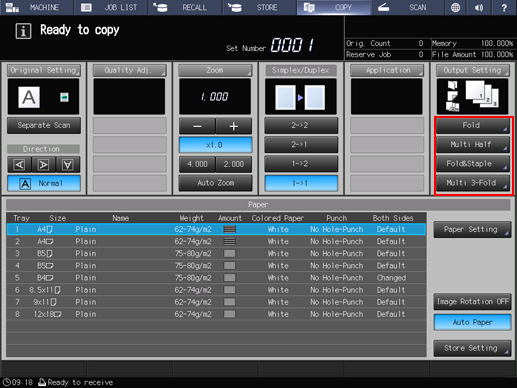Image resolution: width=517 pixels, height=388 pixels.
Task: Open Paper Setting
Action: (472, 229)
